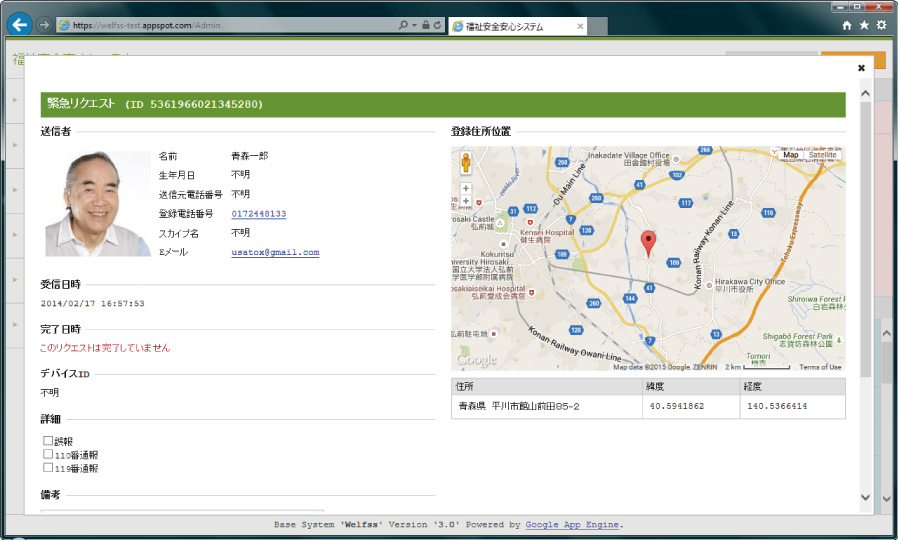Image resolution: width=898 pixels, height=540 pixels.
Task: Click the address cell 青森県 平川市館山前田85-2
Action: coord(546,406)
